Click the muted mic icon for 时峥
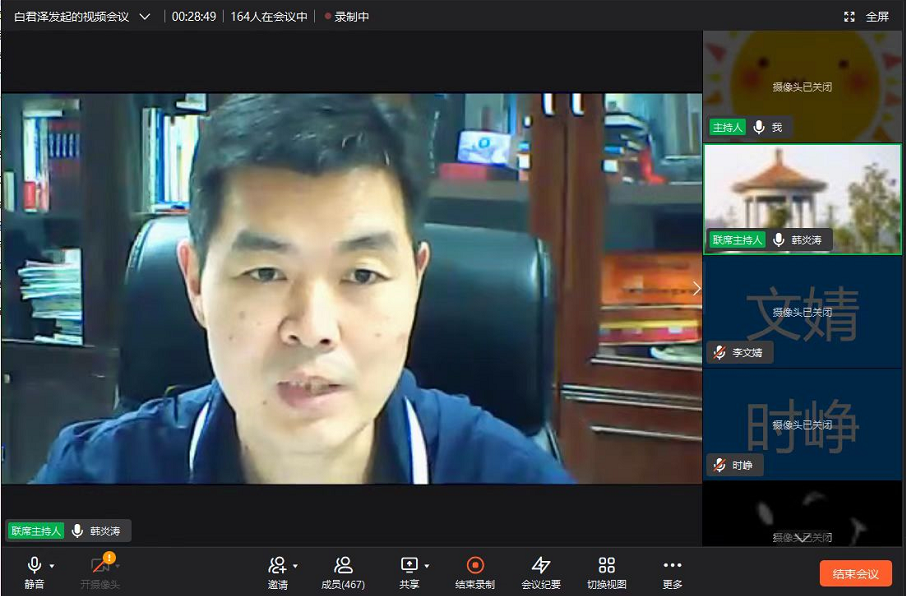Viewport: 906px width, 596px height. tap(719, 465)
